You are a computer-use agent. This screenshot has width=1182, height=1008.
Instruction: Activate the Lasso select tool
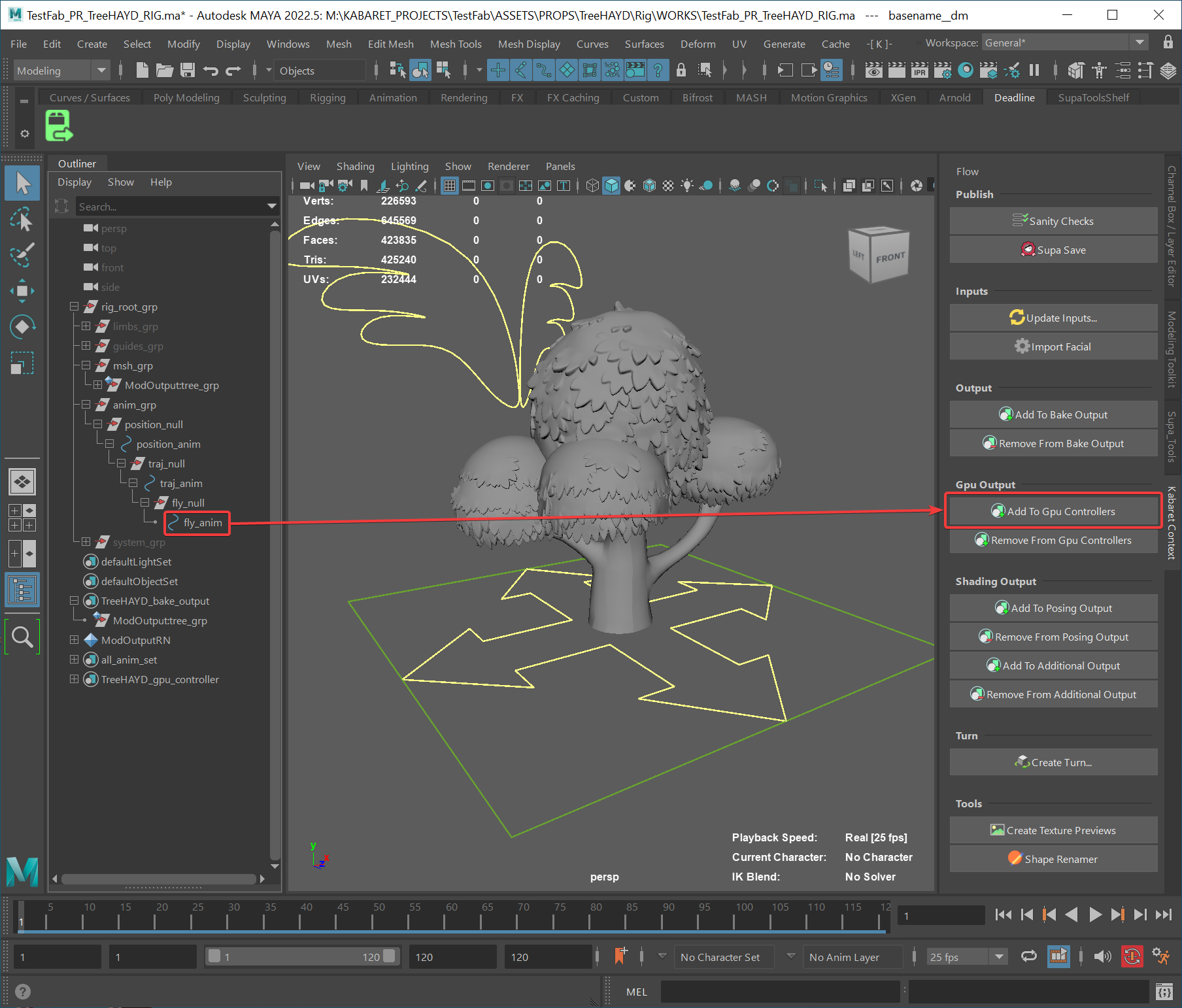click(x=22, y=220)
